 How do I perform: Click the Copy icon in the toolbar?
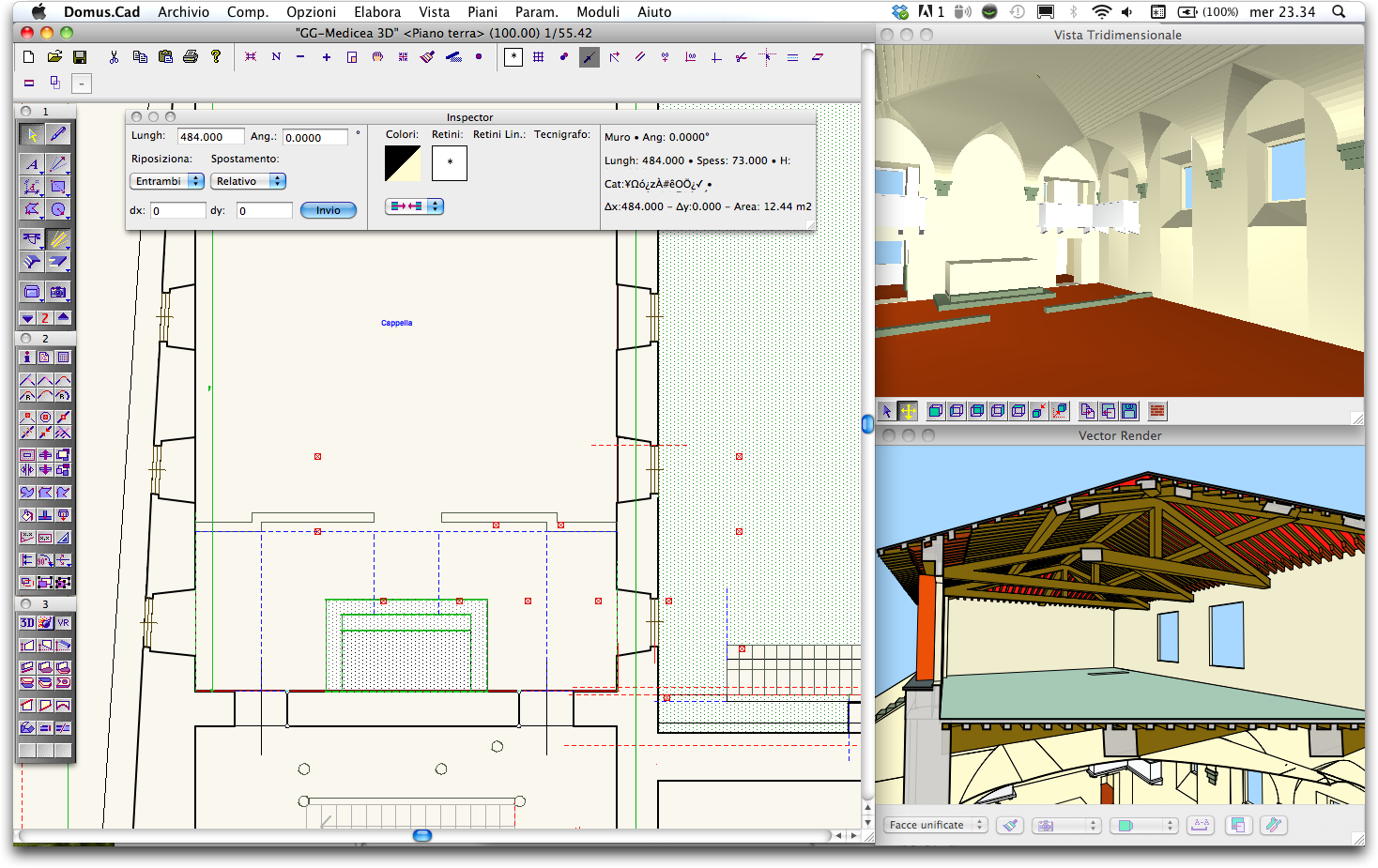point(140,57)
